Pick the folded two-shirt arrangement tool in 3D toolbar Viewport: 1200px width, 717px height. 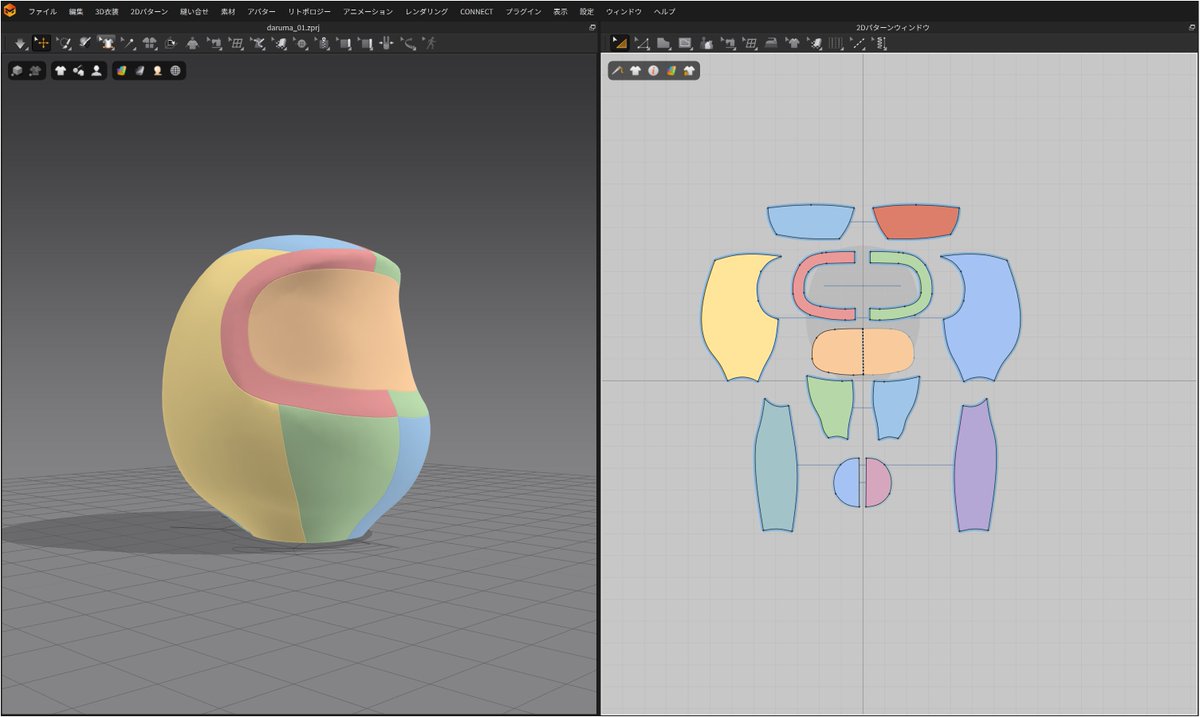[x=150, y=43]
